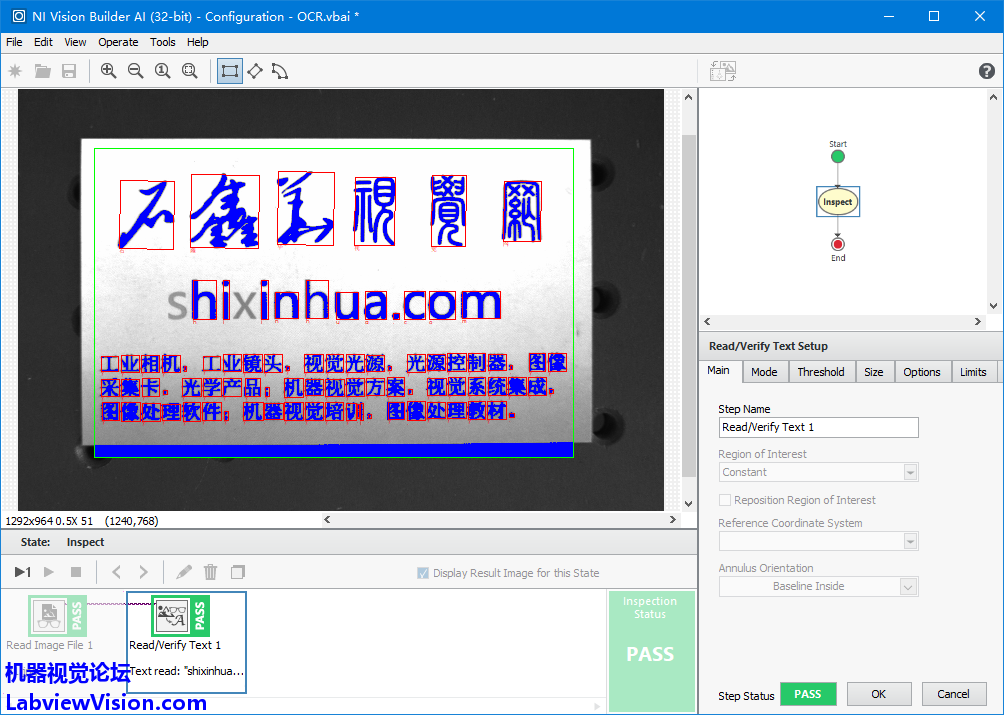The height and width of the screenshot is (715, 1004).
Task: Select the Rotated Rectangle ROI tool
Action: click(255, 71)
